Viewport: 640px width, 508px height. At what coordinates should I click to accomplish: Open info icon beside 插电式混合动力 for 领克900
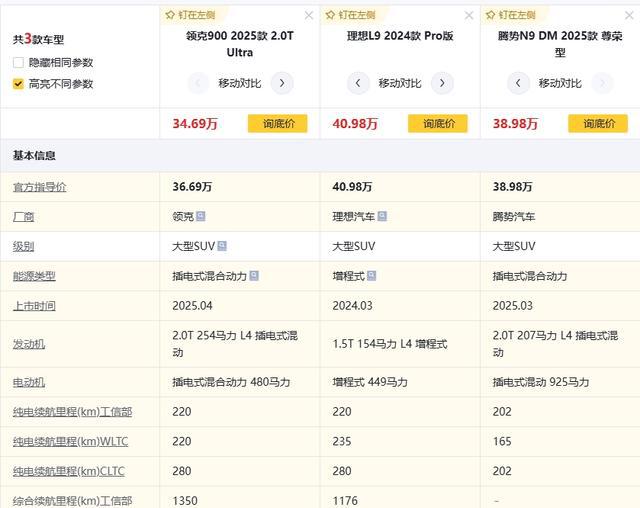[254, 276]
